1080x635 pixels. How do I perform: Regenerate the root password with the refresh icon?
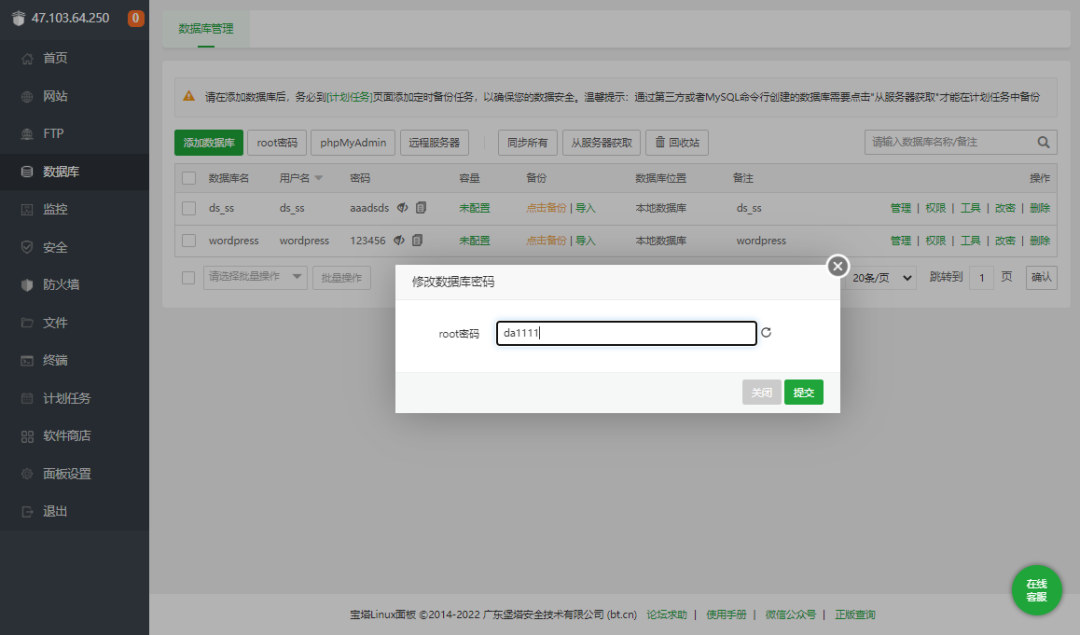click(766, 332)
